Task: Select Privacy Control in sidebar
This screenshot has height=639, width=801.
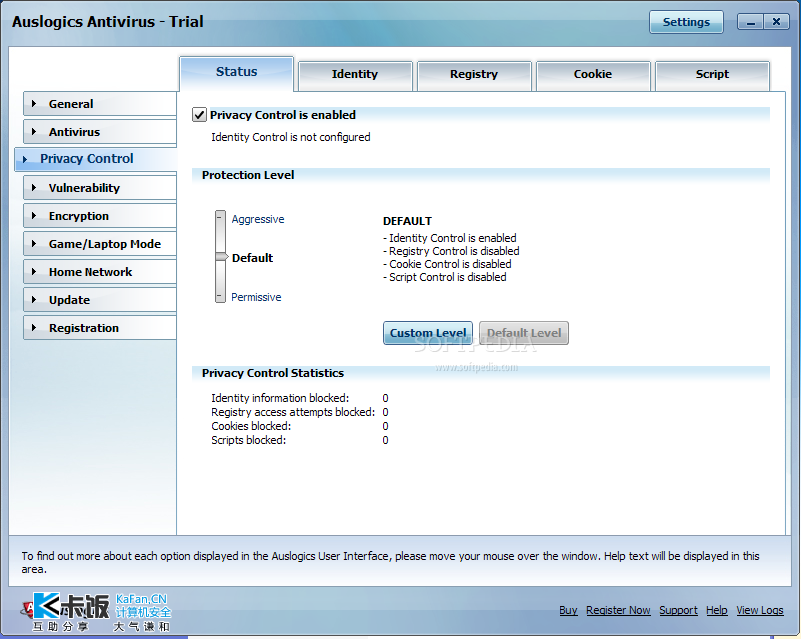Action: click(96, 159)
